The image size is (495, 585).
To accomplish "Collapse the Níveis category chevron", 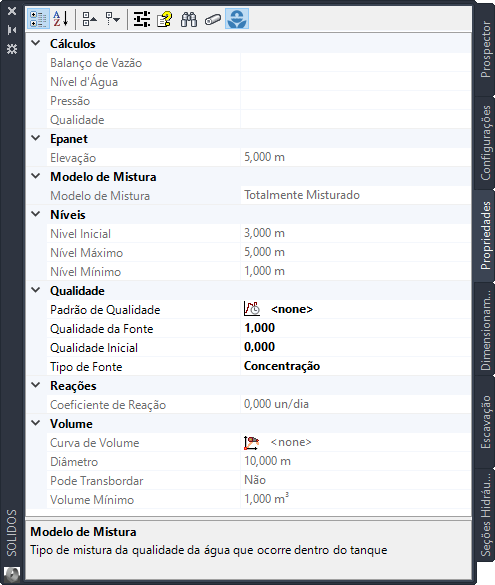I will pos(36,214).
